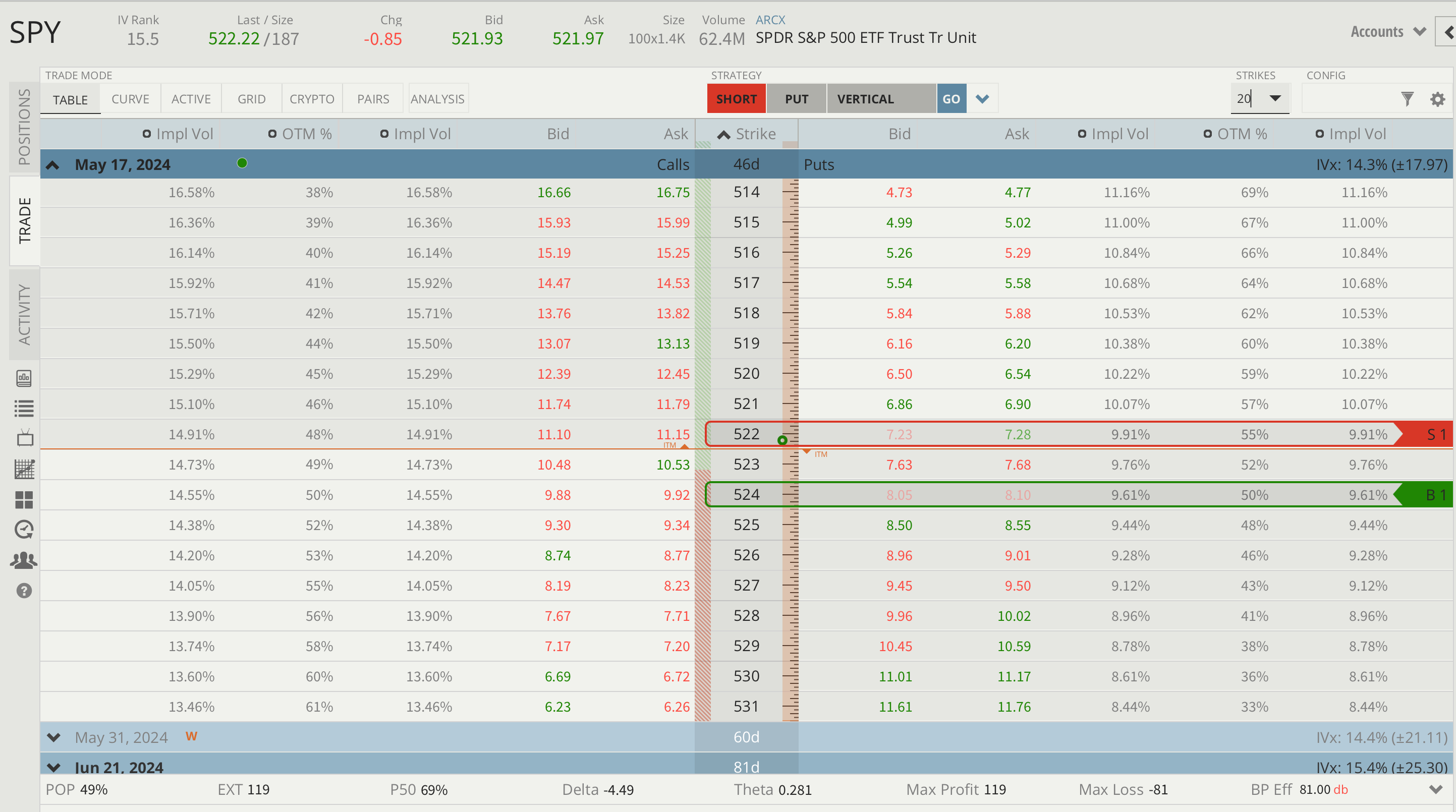Open the four-square dashboard icon
This screenshot has width=1456, height=812.
click(x=24, y=499)
